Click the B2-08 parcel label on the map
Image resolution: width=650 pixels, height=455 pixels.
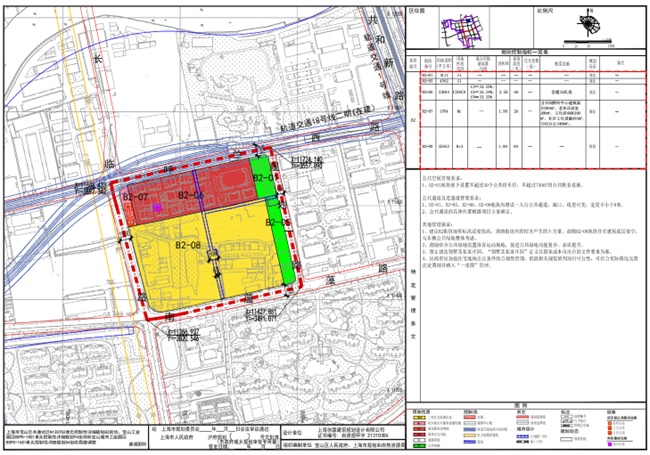click(188, 245)
